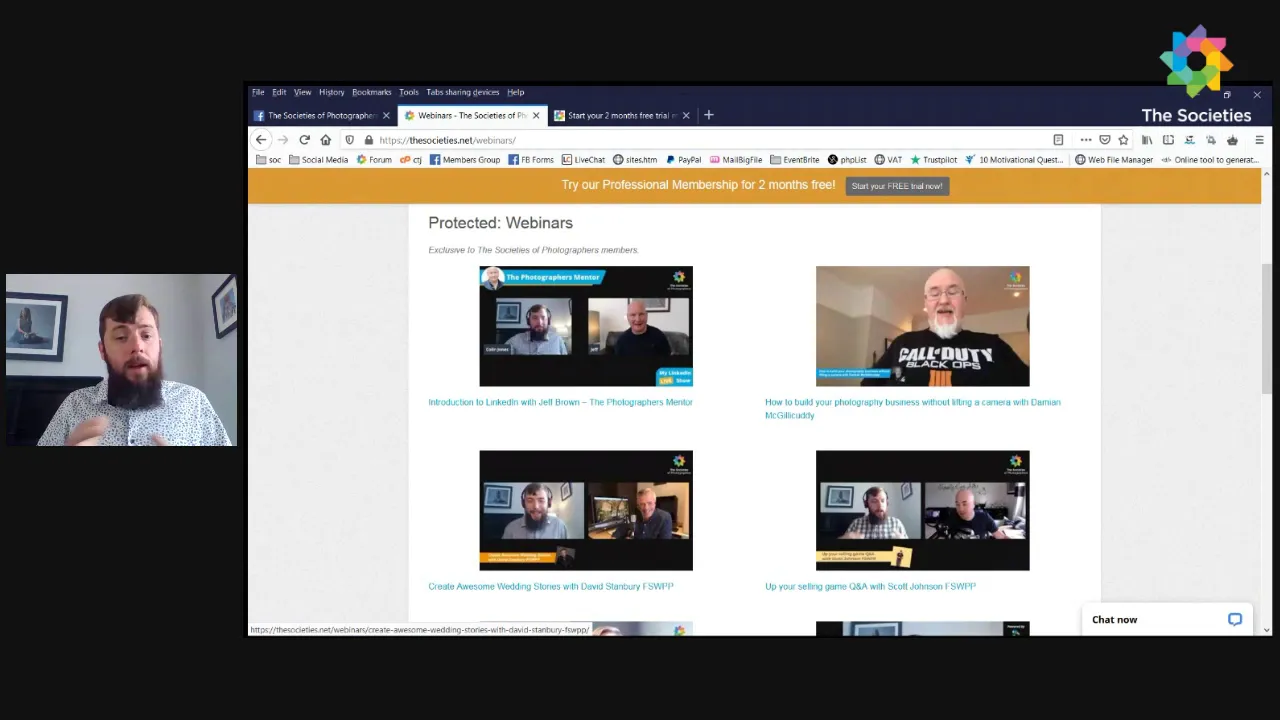Image resolution: width=1280 pixels, height=720 pixels.
Task: Open the Help menu
Action: (x=515, y=92)
